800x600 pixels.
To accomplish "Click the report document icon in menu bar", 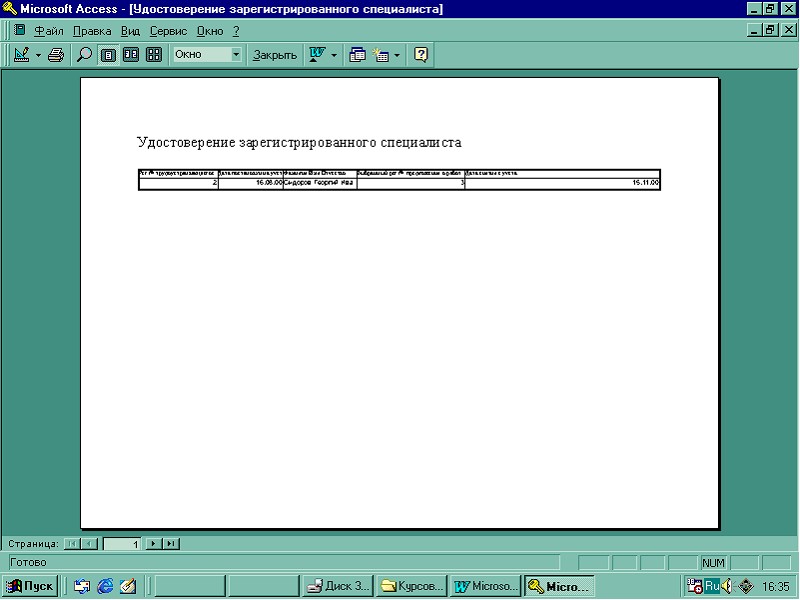I will tap(19, 30).
